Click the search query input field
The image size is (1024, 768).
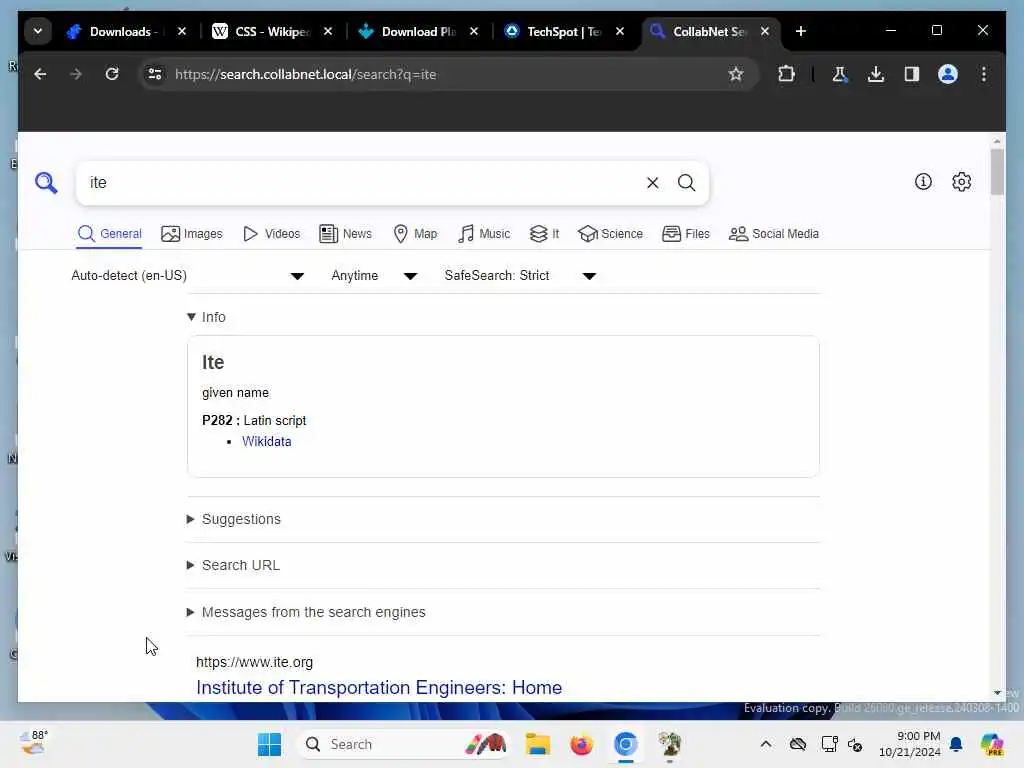tap(362, 183)
